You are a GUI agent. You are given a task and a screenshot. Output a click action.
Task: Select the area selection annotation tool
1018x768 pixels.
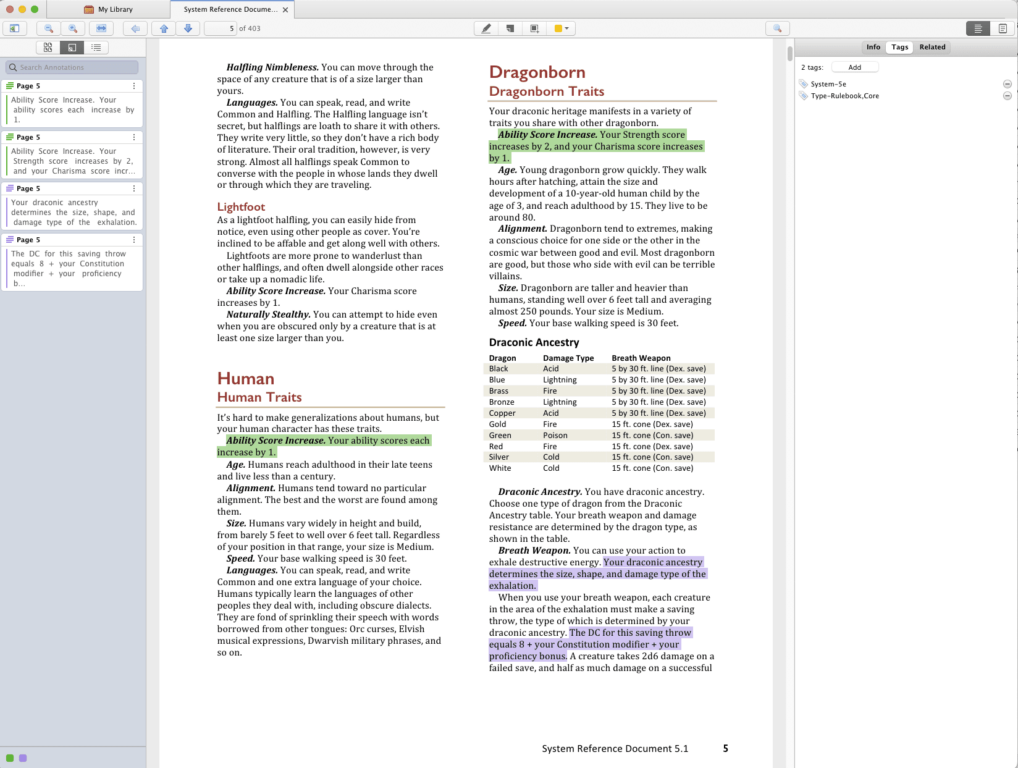[x=535, y=27]
